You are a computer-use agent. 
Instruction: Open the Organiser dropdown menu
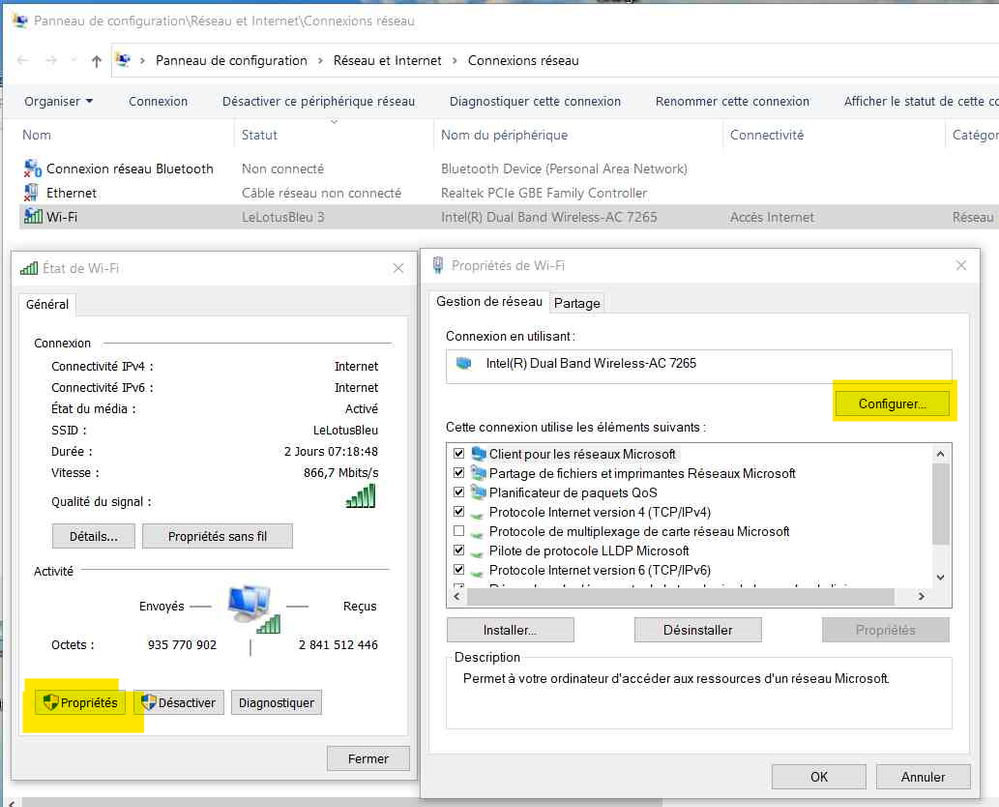pos(59,101)
